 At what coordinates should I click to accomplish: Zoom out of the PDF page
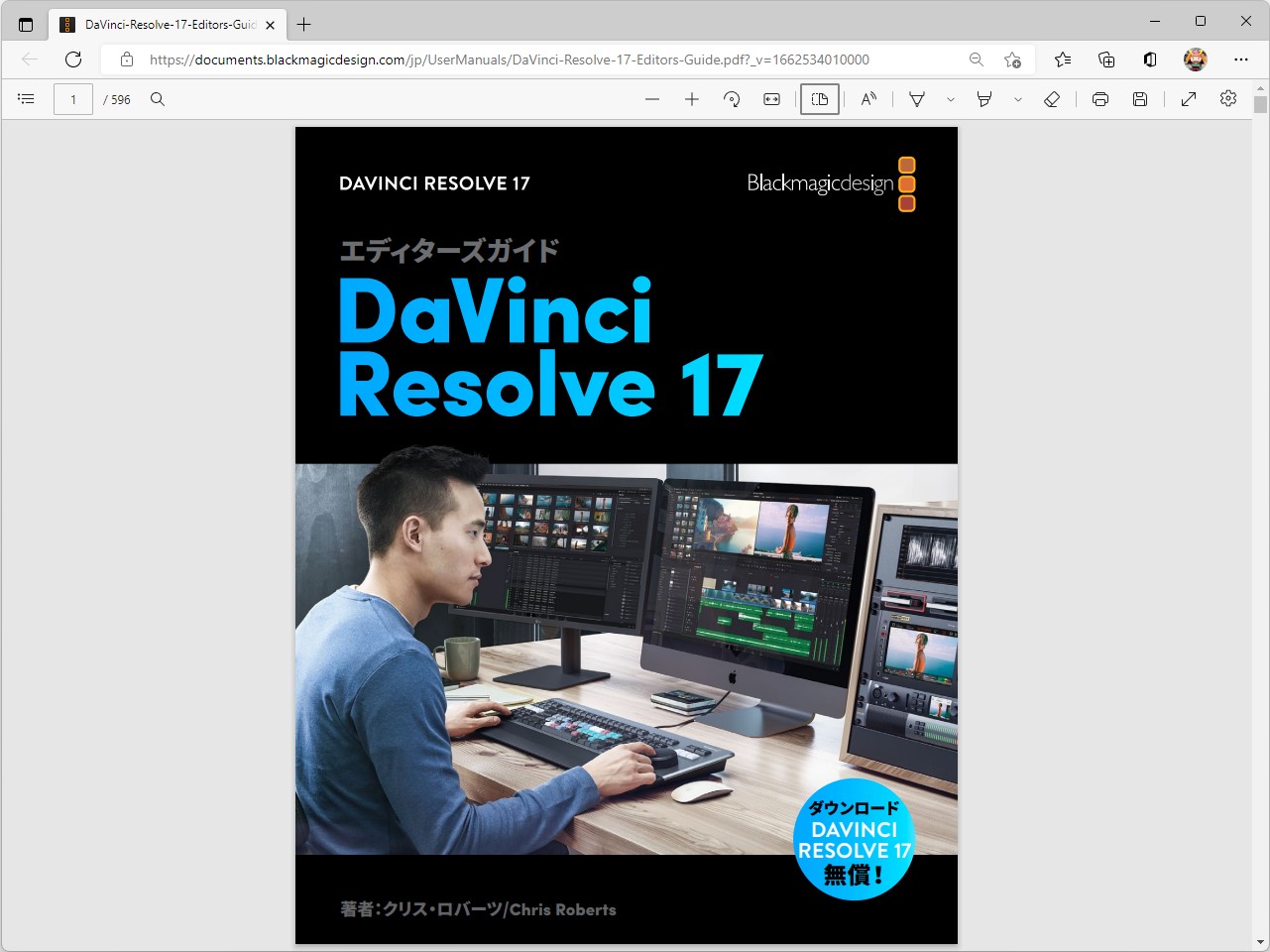pyautogui.click(x=652, y=98)
